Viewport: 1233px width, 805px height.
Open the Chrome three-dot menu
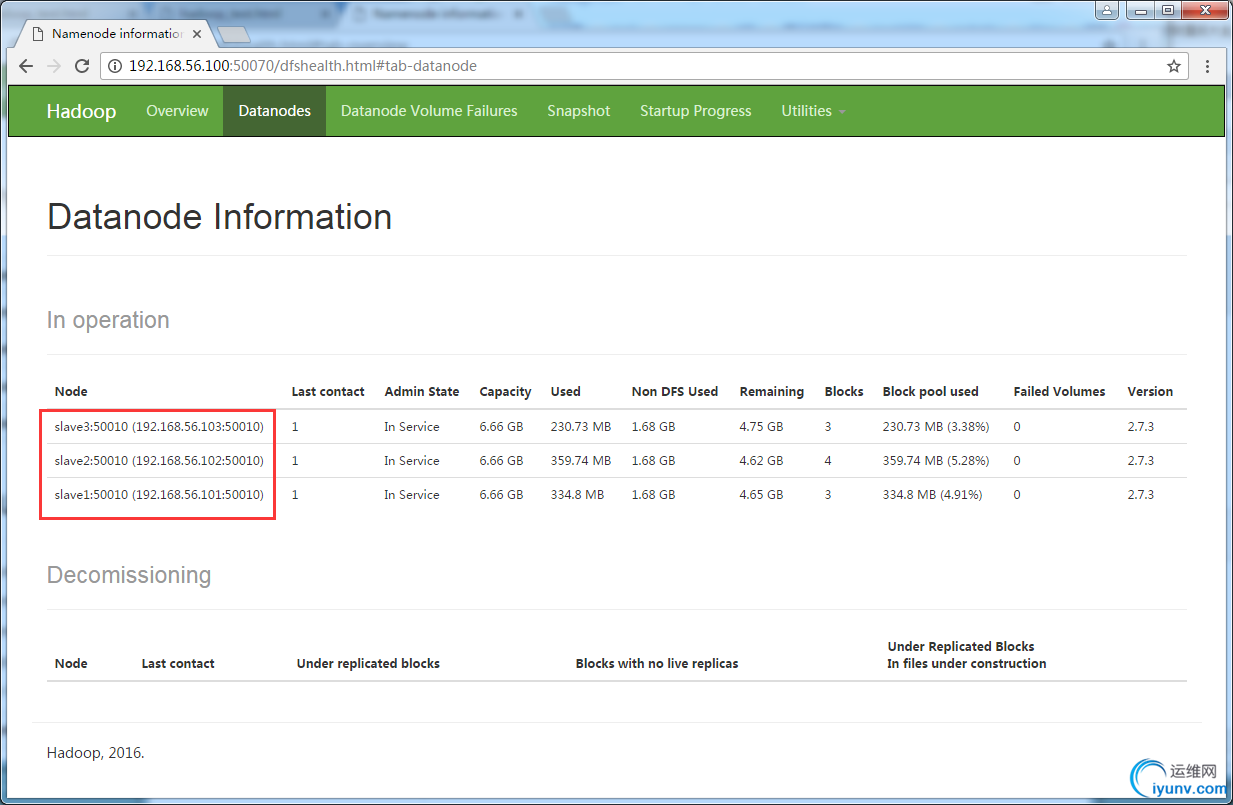pyautogui.click(x=1208, y=66)
